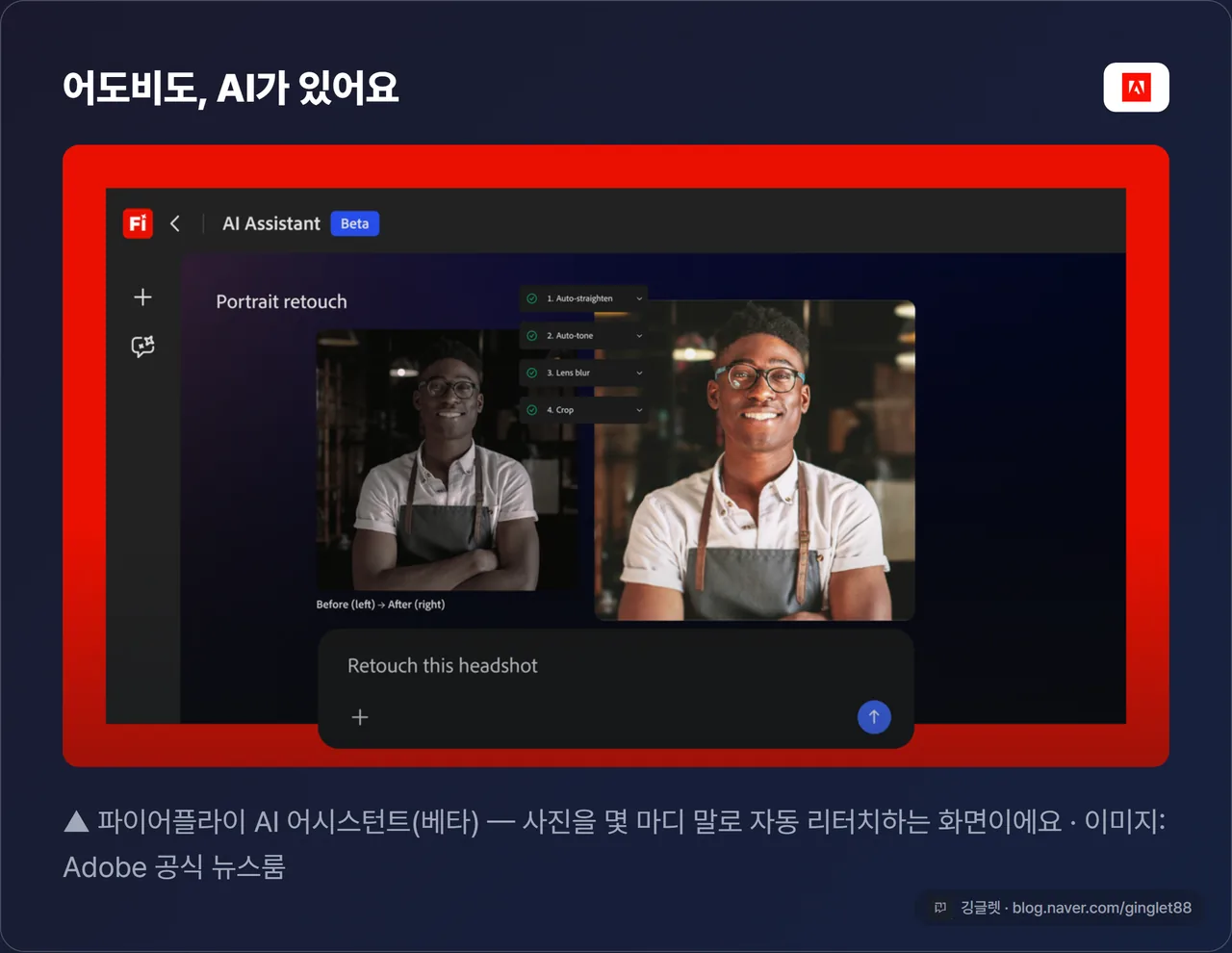Click the Adobe logo badge

pyautogui.click(x=1136, y=88)
